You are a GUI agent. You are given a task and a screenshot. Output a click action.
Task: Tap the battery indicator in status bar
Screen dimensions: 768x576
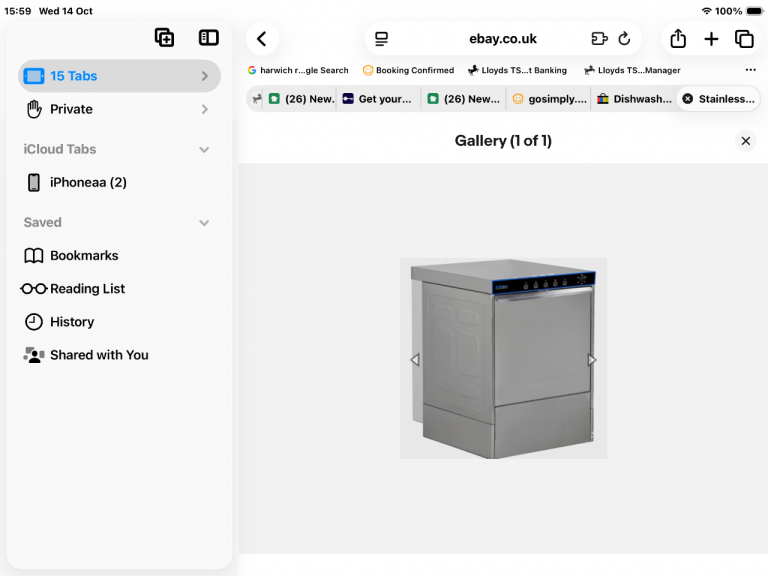pos(755,11)
